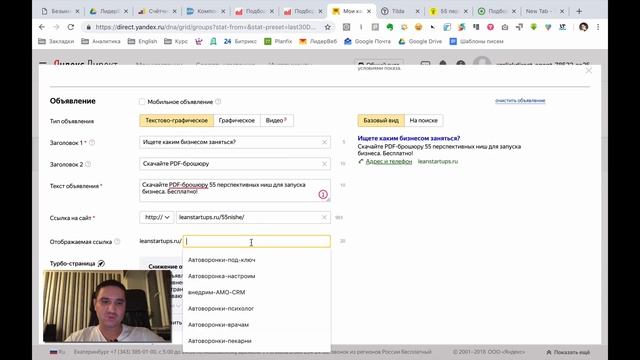Switch preview to На поиске
The height and width of the screenshot is (360, 640).
(x=423, y=120)
